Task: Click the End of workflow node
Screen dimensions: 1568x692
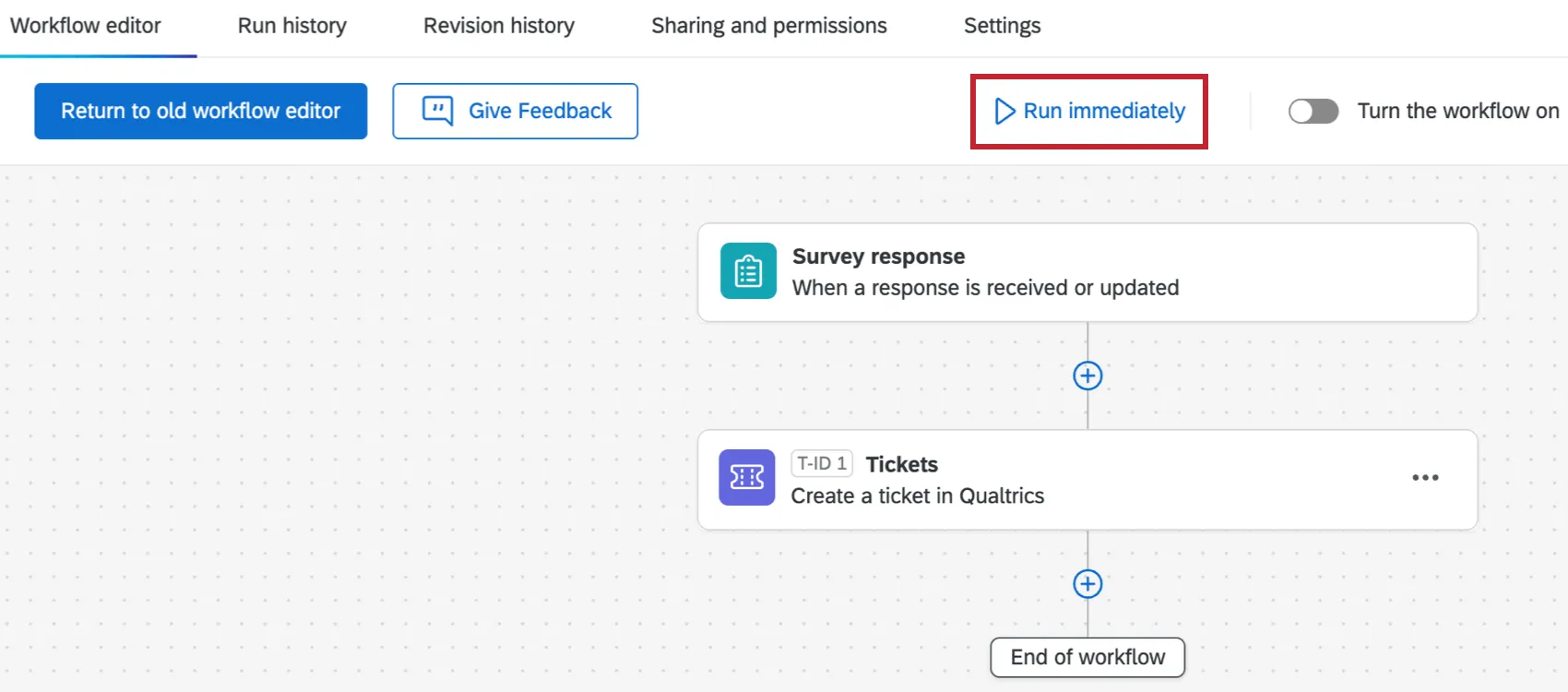Action: click(x=1087, y=657)
